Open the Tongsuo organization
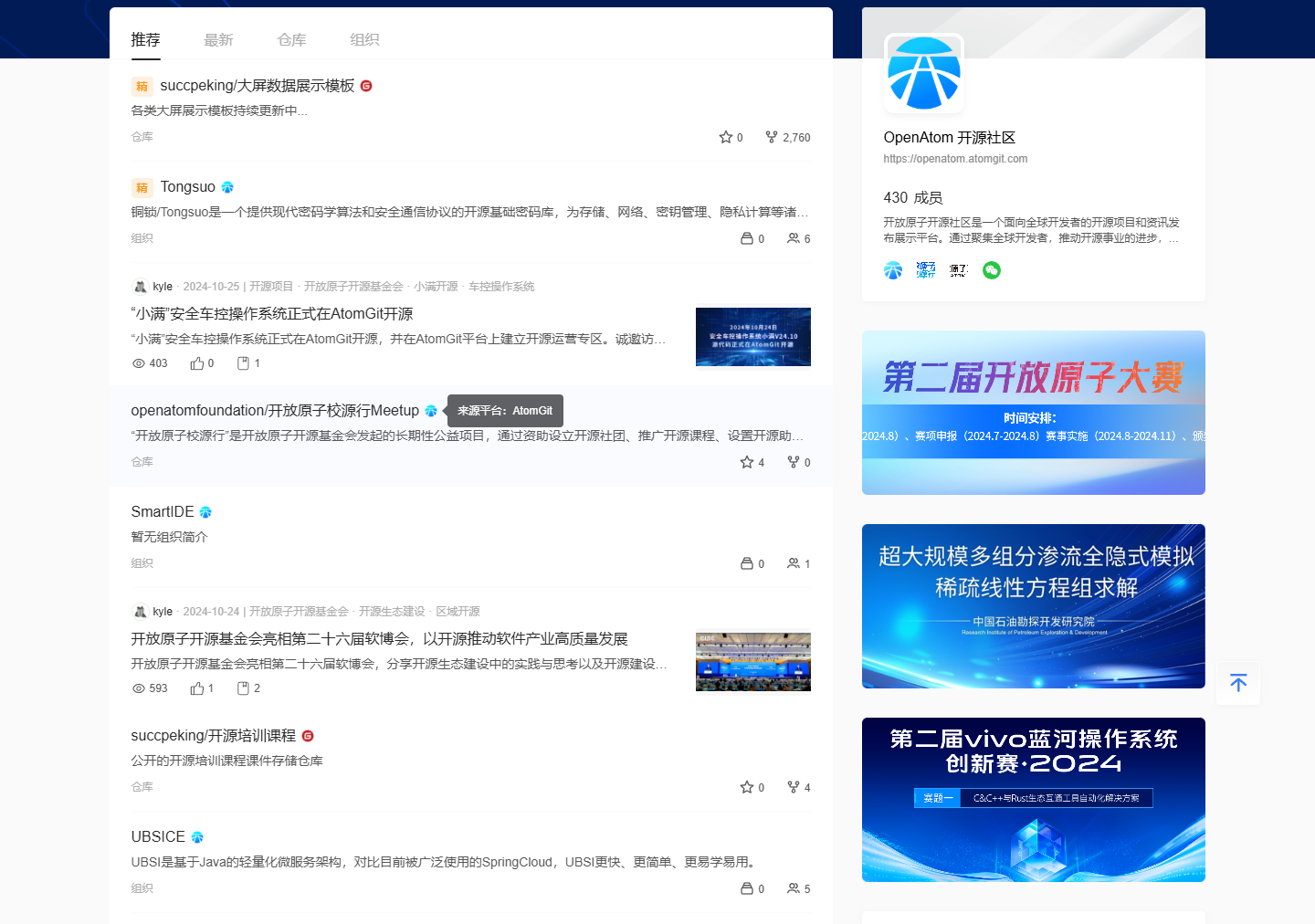This screenshot has width=1315, height=924. (188, 187)
